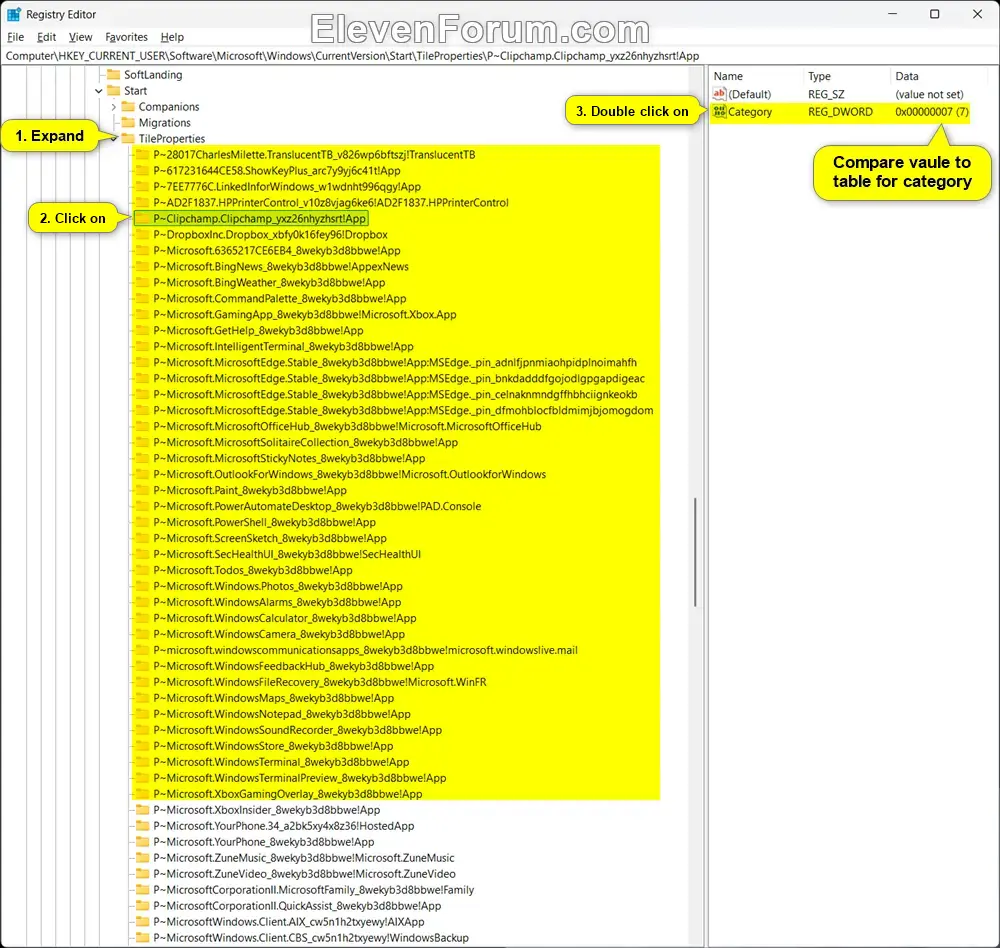Image resolution: width=1000 pixels, height=948 pixels.
Task: Click the Category DWORD value icon
Action: [719, 112]
